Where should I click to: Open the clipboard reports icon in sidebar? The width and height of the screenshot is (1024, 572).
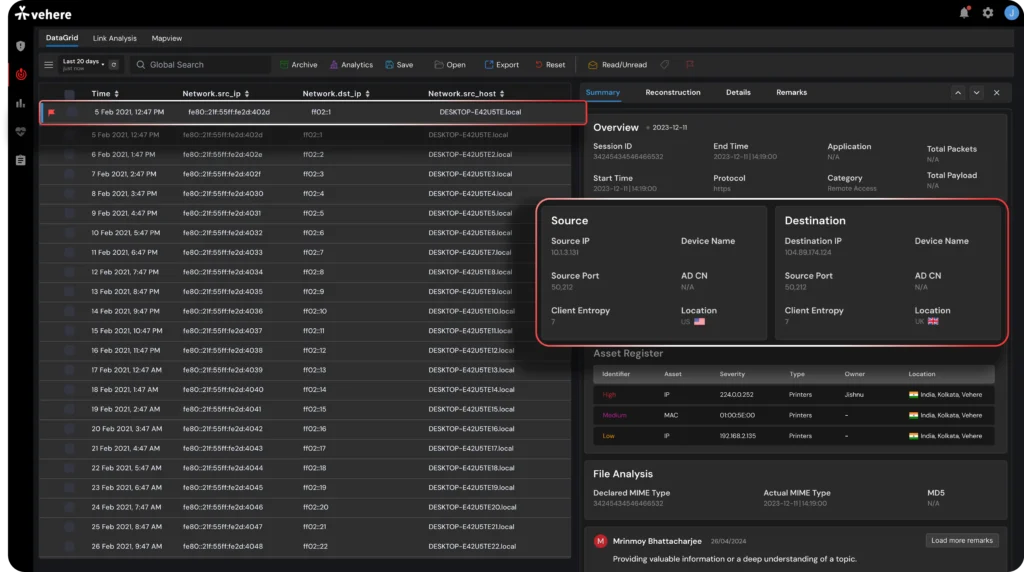coord(21,160)
